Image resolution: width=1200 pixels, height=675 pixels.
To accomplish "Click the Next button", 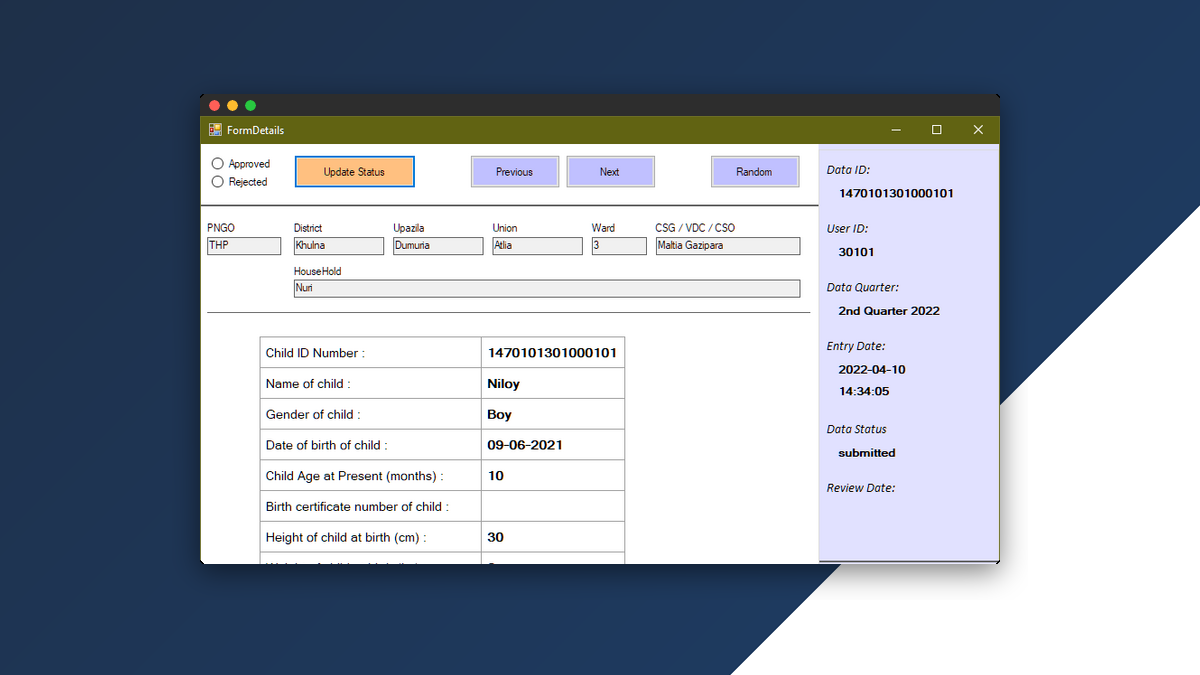I will 610,171.
